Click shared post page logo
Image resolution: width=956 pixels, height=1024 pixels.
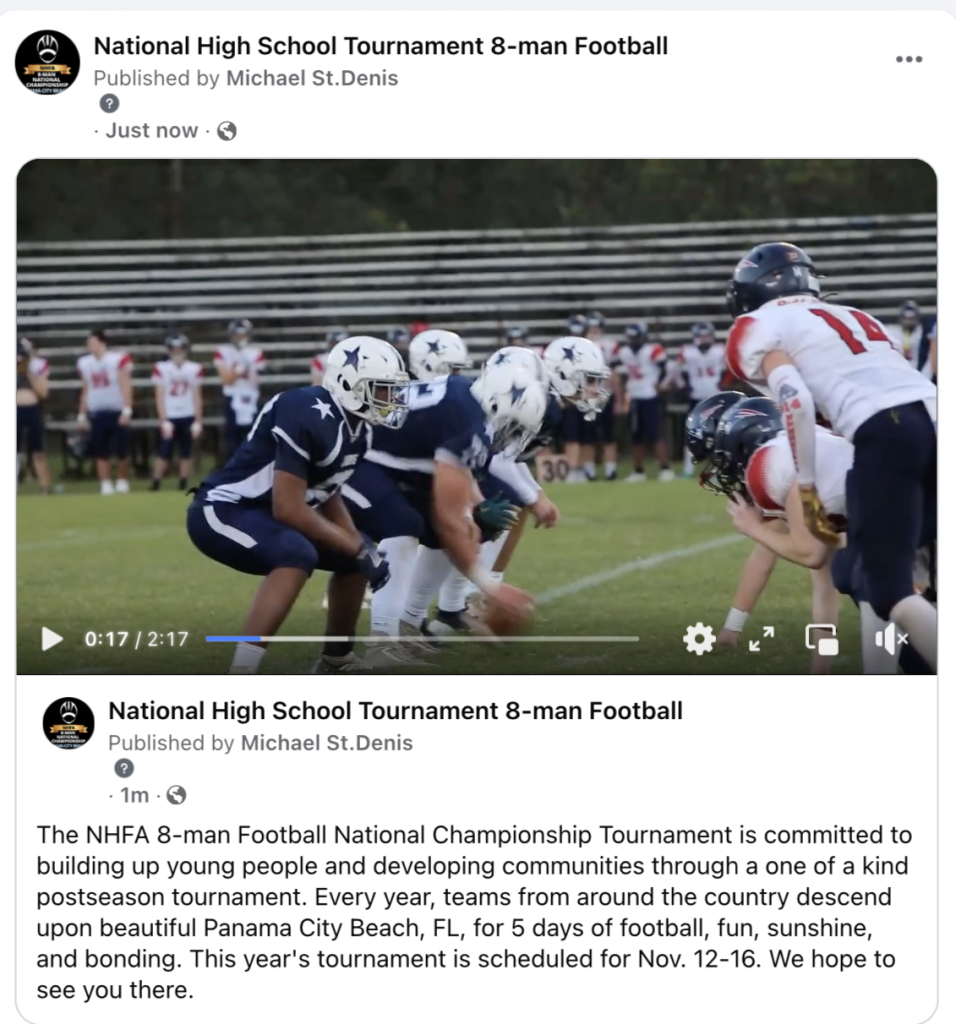click(69, 723)
